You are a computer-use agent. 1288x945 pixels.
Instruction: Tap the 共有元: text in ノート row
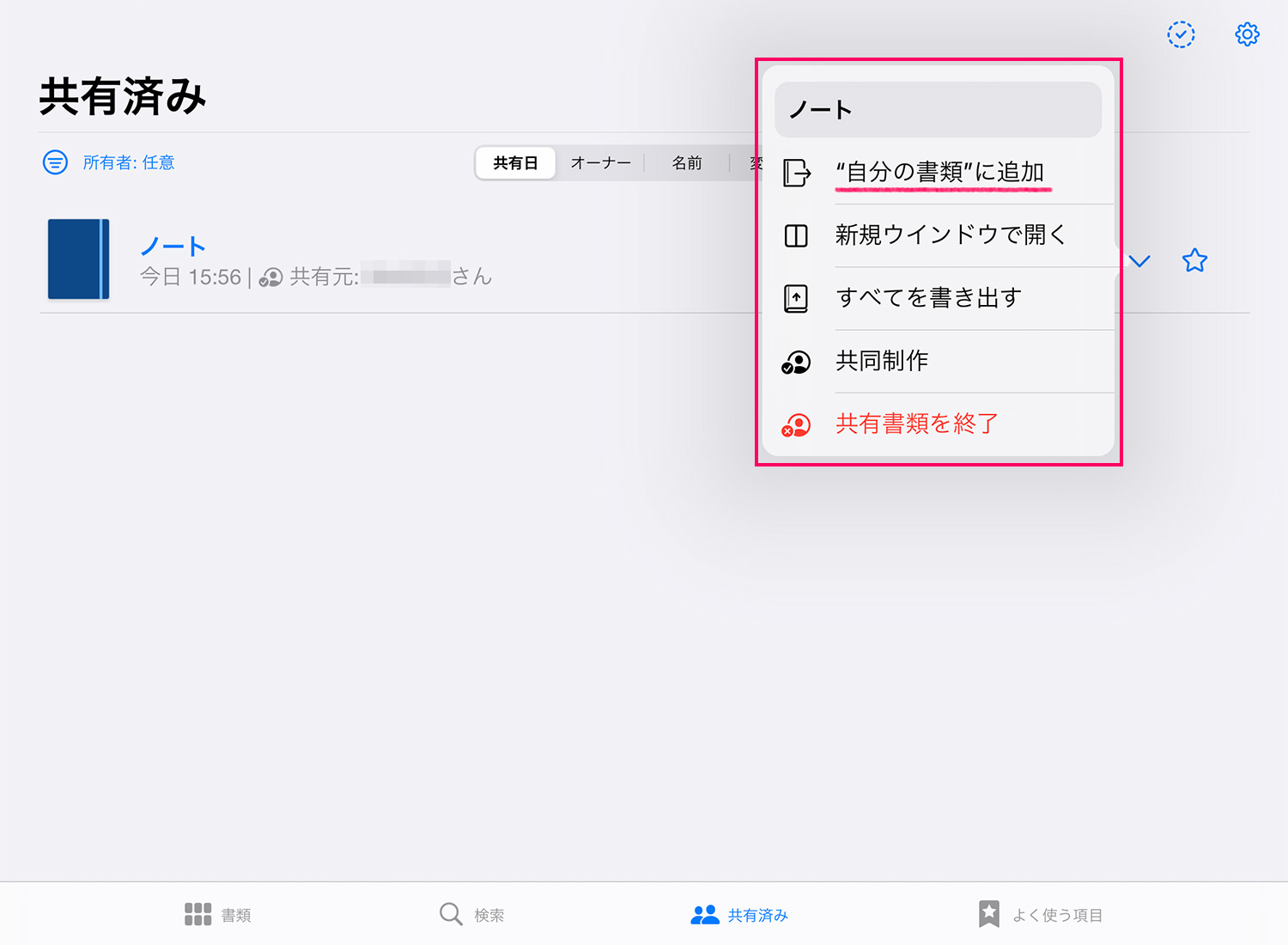point(325,277)
